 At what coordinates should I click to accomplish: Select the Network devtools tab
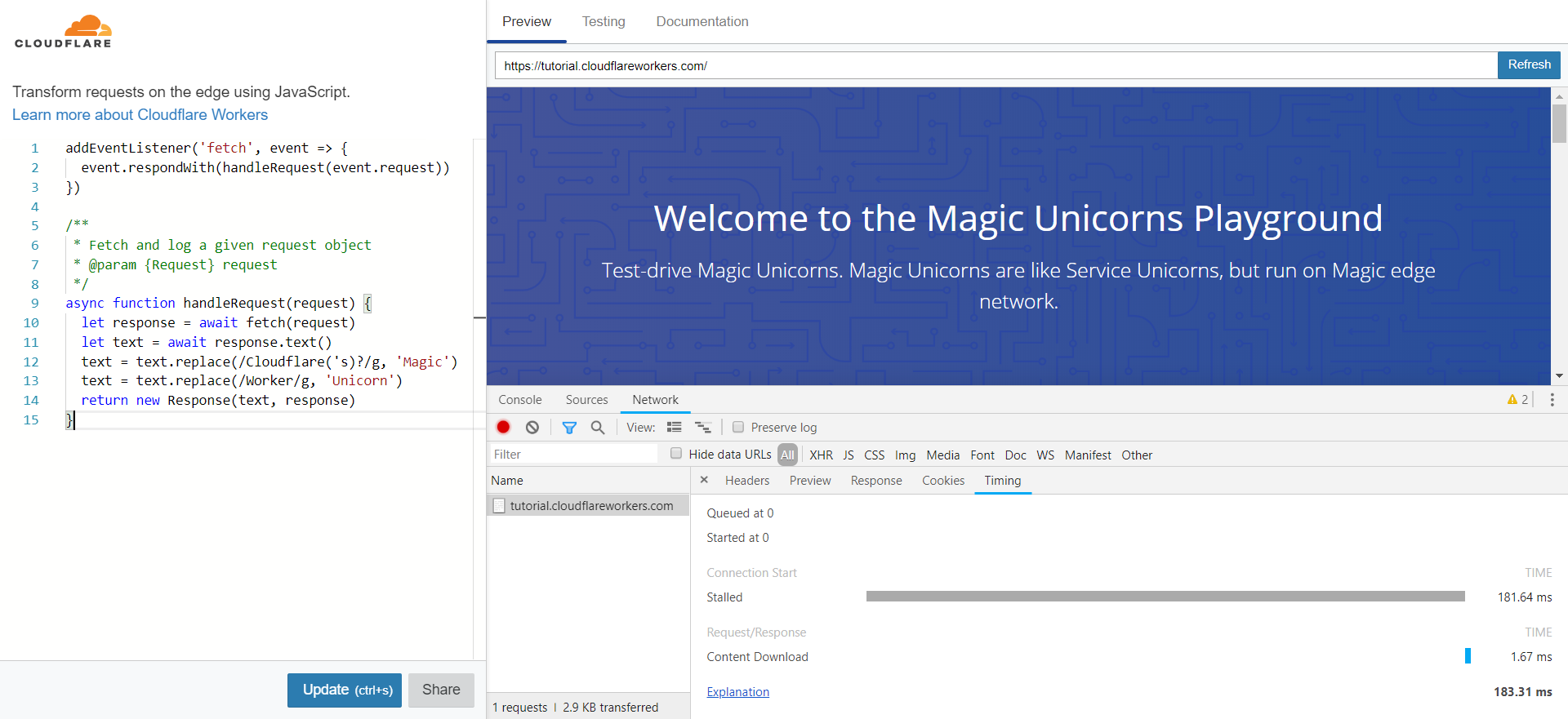pyautogui.click(x=655, y=399)
